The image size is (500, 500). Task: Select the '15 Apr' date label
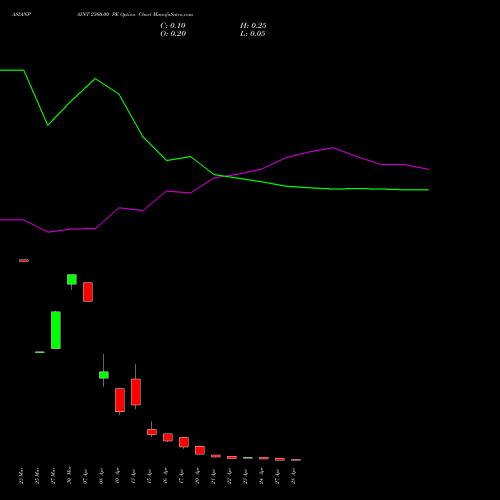pyautogui.click(x=149, y=476)
